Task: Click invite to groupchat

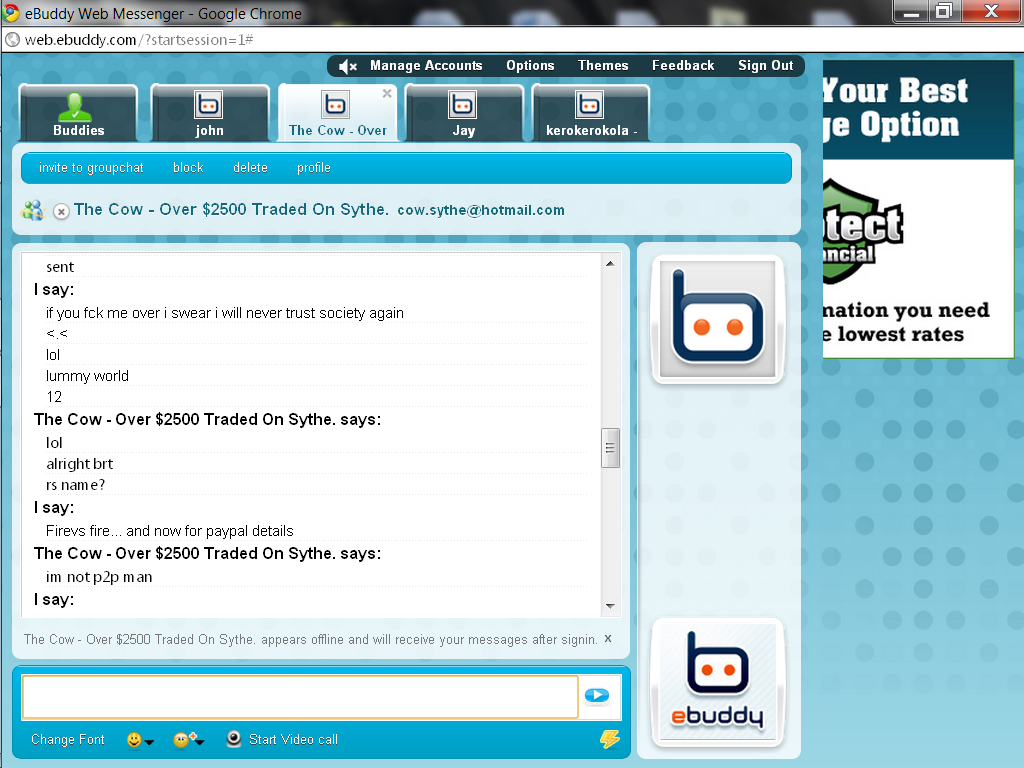Action: click(91, 168)
